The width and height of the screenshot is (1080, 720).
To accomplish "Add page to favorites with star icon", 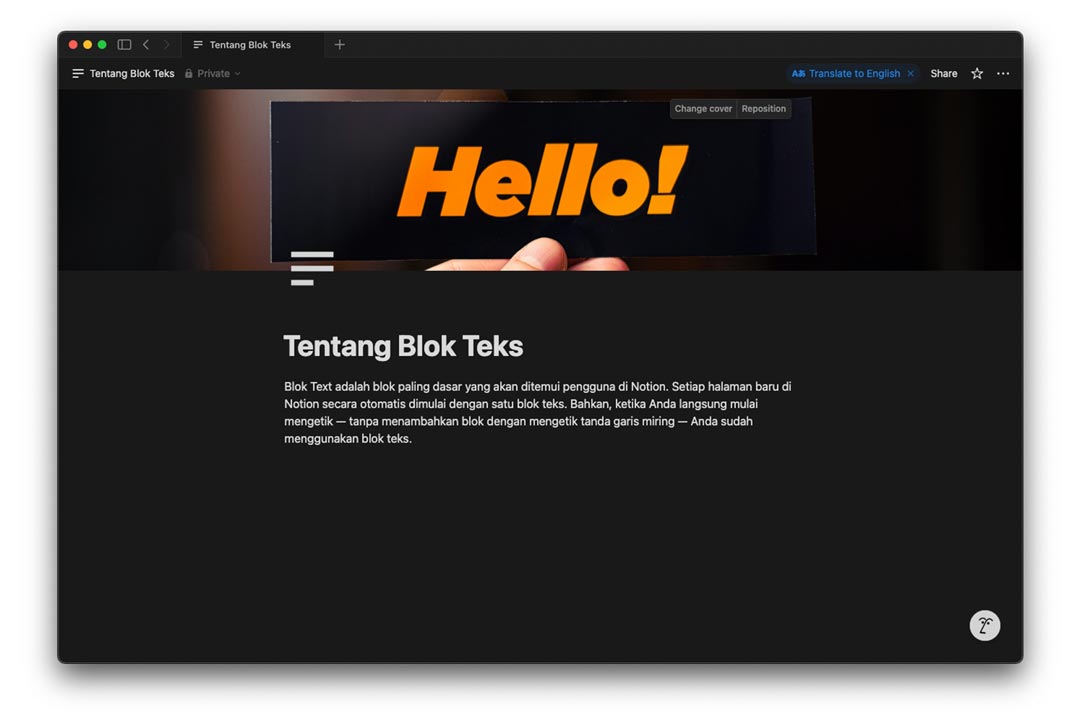I will pos(977,74).
